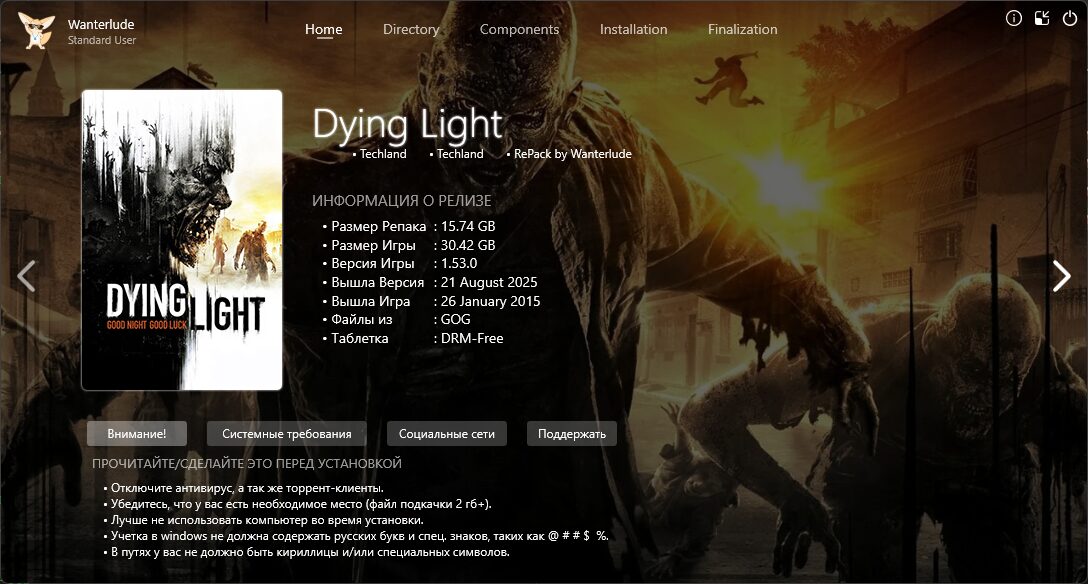Click the Wanterlude fox avatar logo
1088x584 pixels.
tap(35, 31)
